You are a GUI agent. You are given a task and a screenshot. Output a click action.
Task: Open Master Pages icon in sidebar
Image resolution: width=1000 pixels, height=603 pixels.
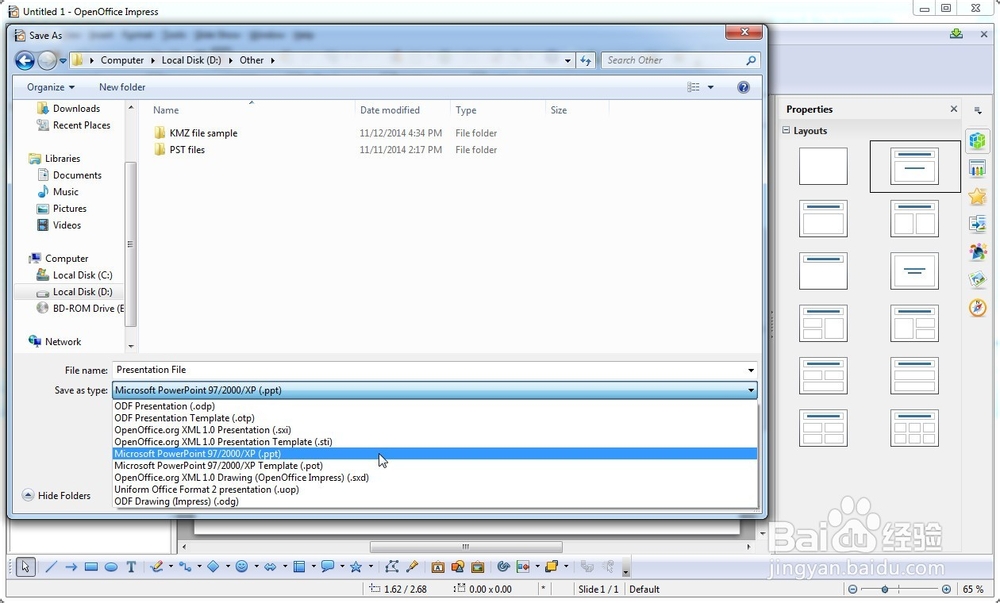(978, 168)
